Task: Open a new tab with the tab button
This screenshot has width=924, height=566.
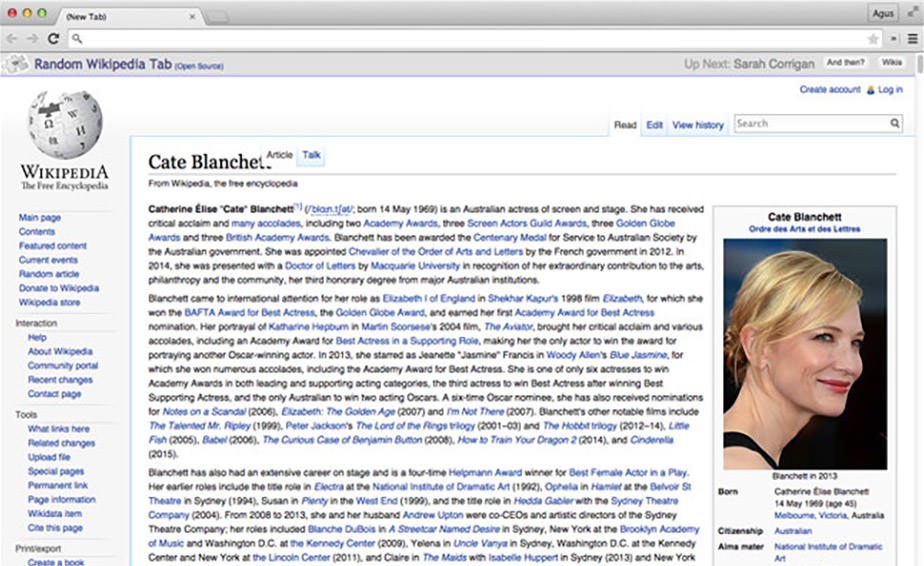Action: tap(217, 17)
